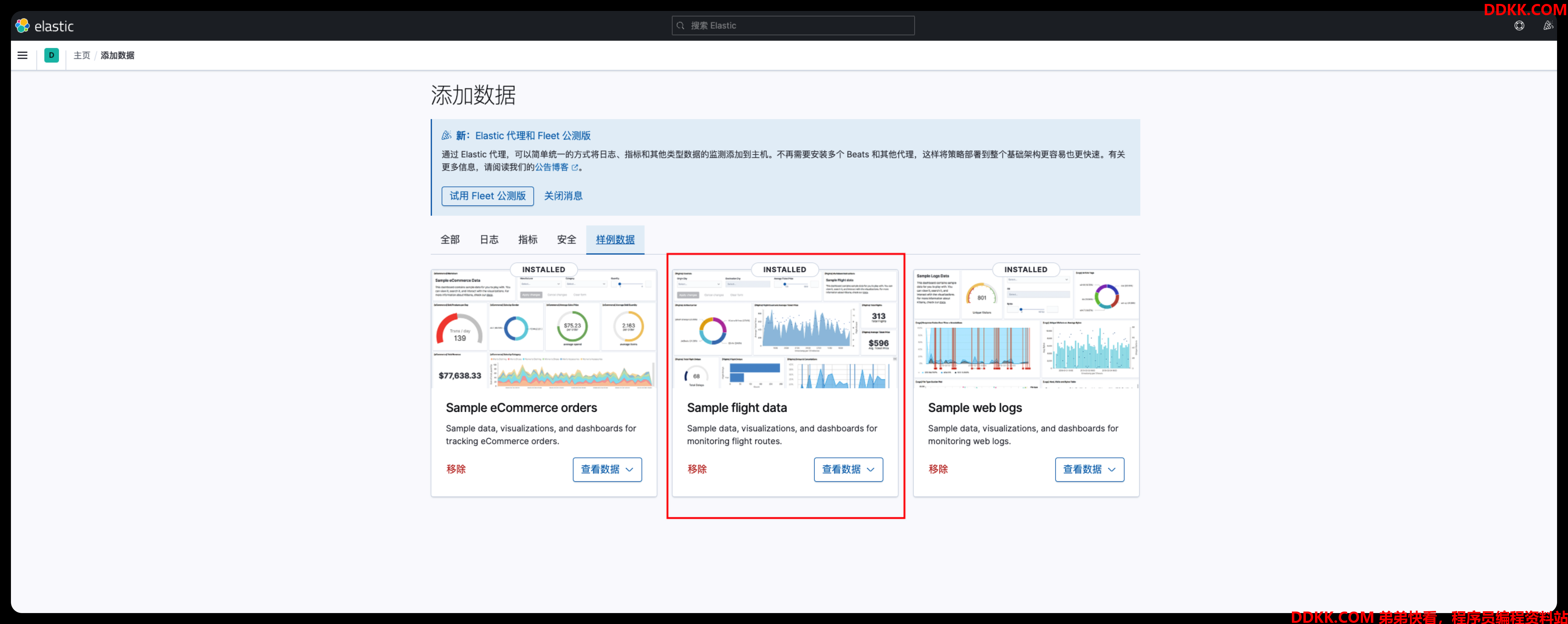Switch to the 全部 tab
The width and height of the screenshot is (1568, 624).
[450, 240]
